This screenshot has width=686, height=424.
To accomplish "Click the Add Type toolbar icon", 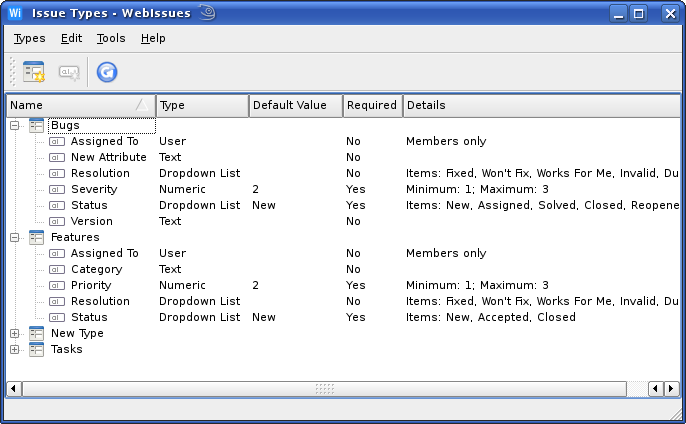I will [x=34, y=72].
